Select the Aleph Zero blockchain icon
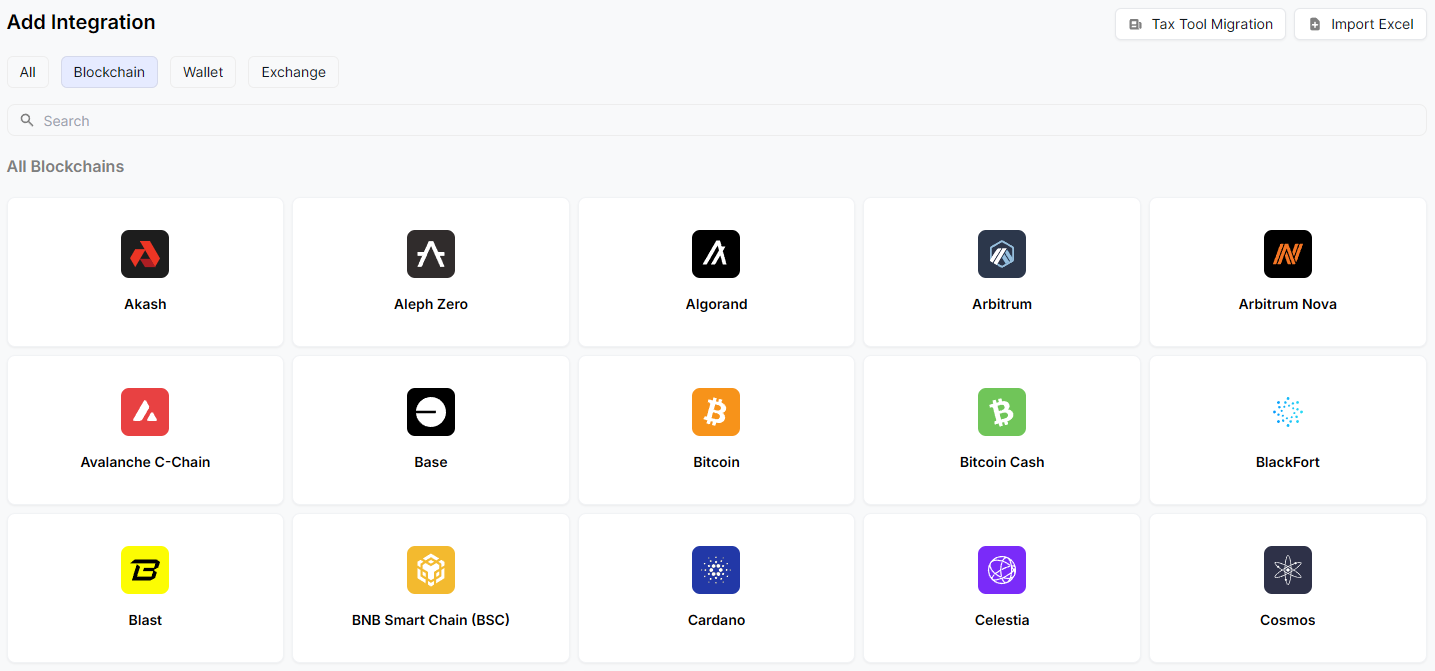Screen dimensions: 1435x671 coord(431,272)
